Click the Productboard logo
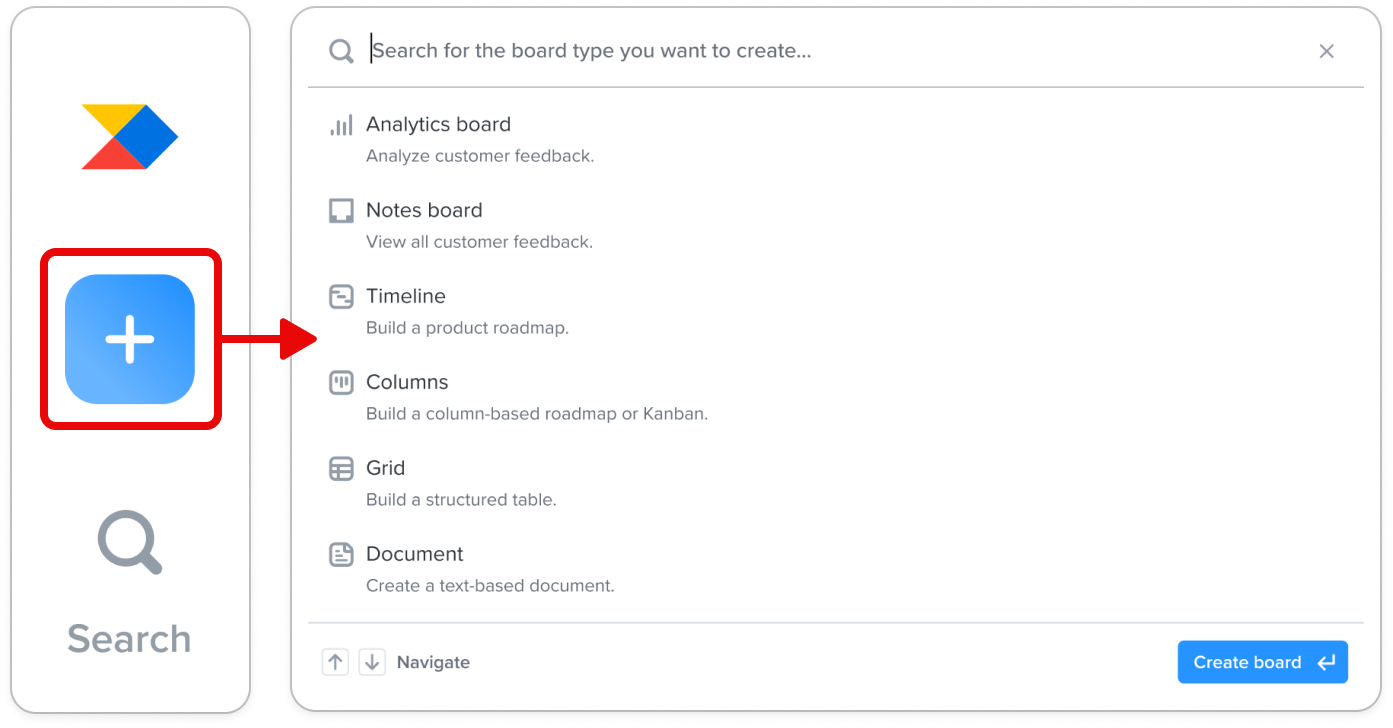Viewport: 1393px width, 728px height. 130,137
